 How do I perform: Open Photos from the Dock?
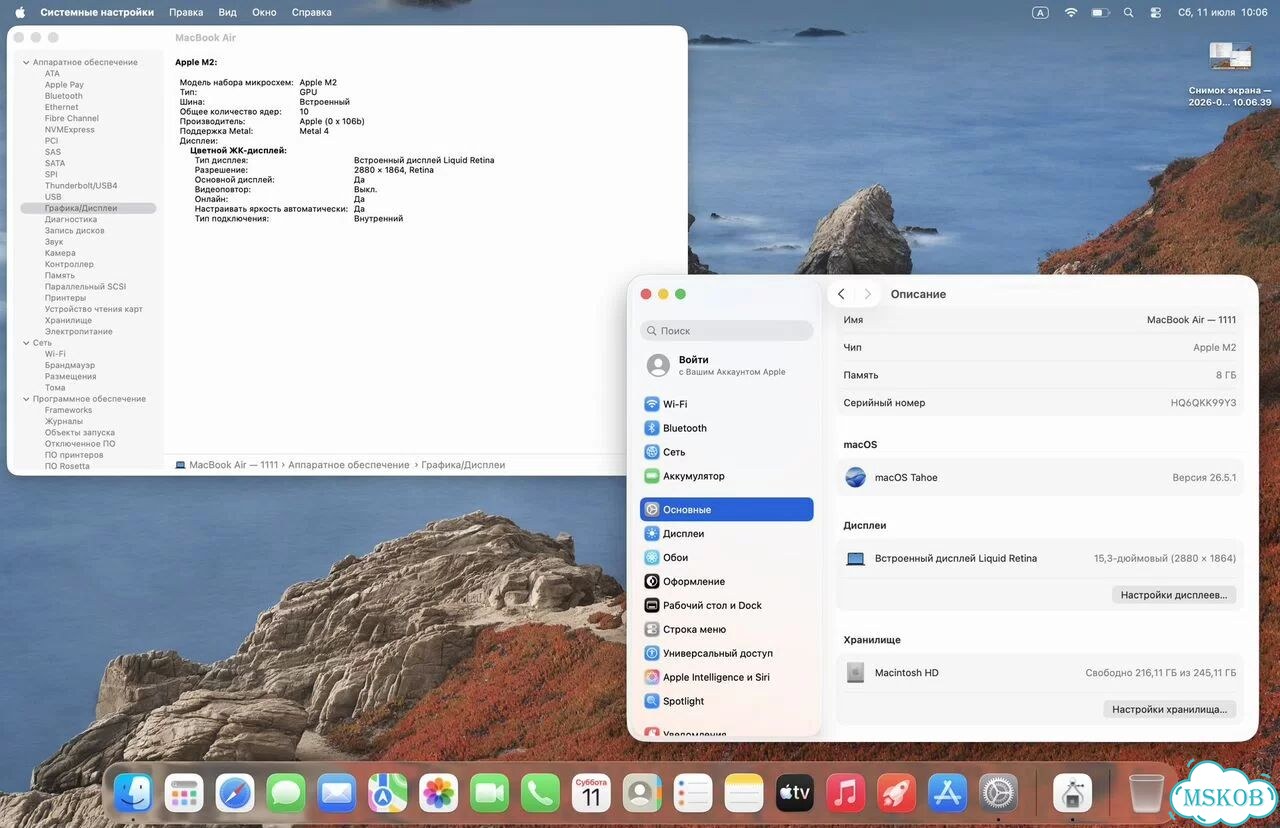(x=439, y=794)
